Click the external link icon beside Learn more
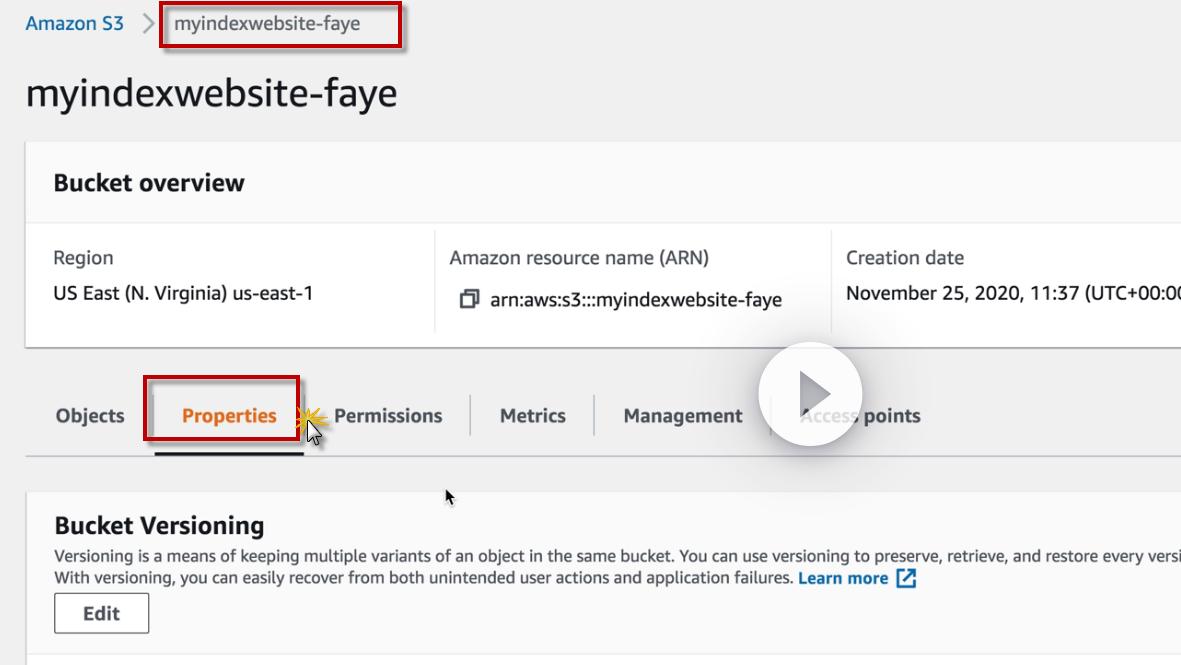 (x=906, y=578)
